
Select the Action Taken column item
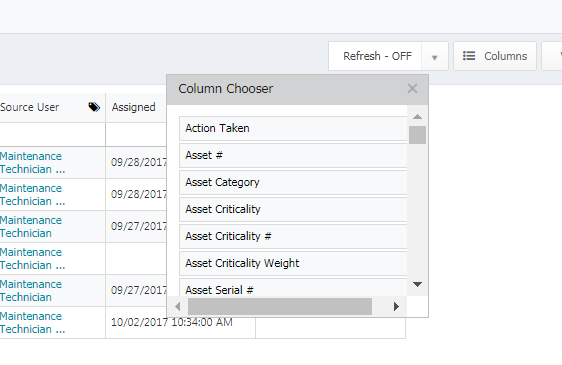(x=293, y=128)
